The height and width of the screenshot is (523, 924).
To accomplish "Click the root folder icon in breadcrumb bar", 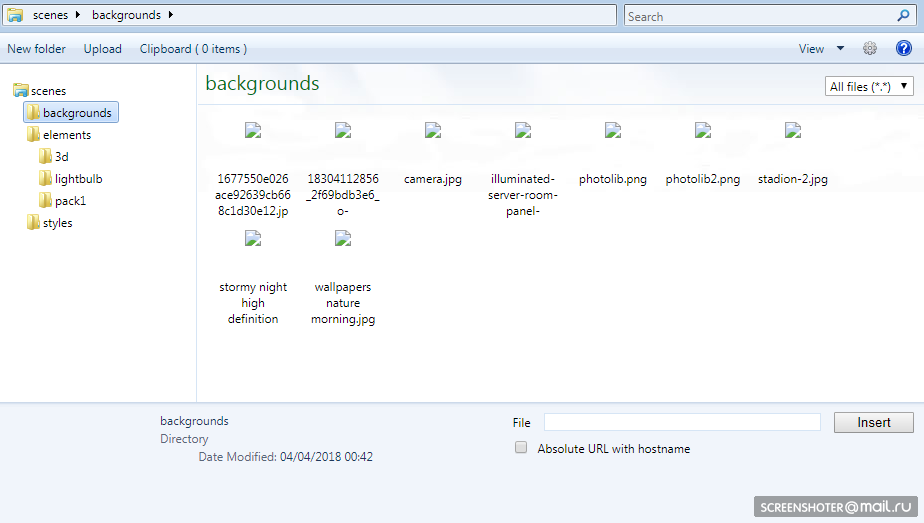I will [x=15, y=15].
